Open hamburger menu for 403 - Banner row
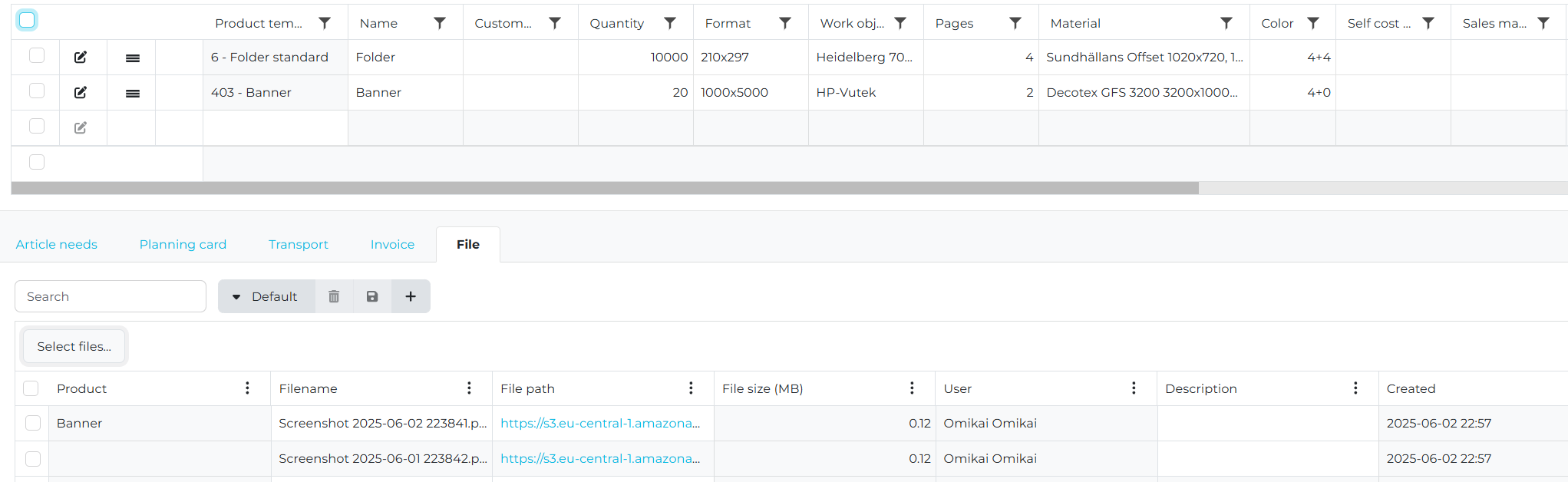Screen dimensions: 1568x482 coord(132,93)
